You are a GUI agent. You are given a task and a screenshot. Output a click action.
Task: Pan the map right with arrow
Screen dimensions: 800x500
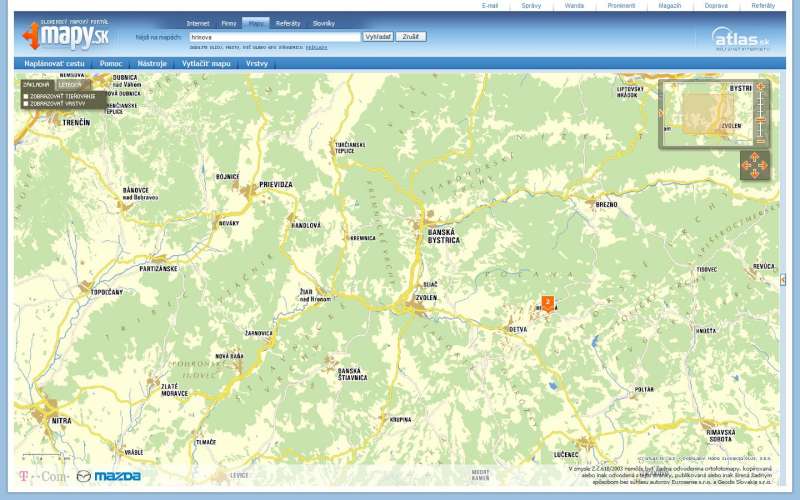763,165
